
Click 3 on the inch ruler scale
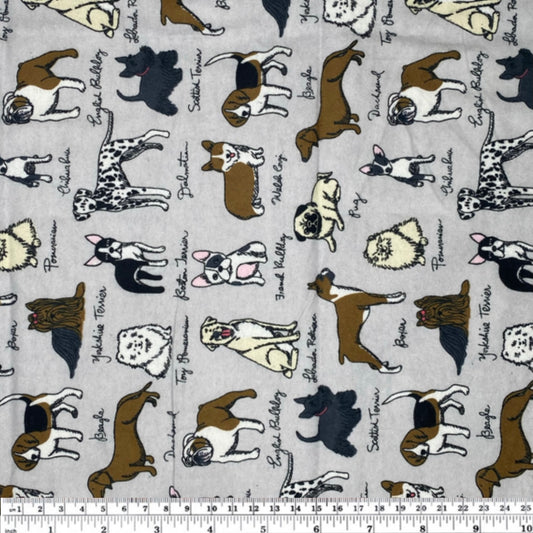(x=157, y=529)
